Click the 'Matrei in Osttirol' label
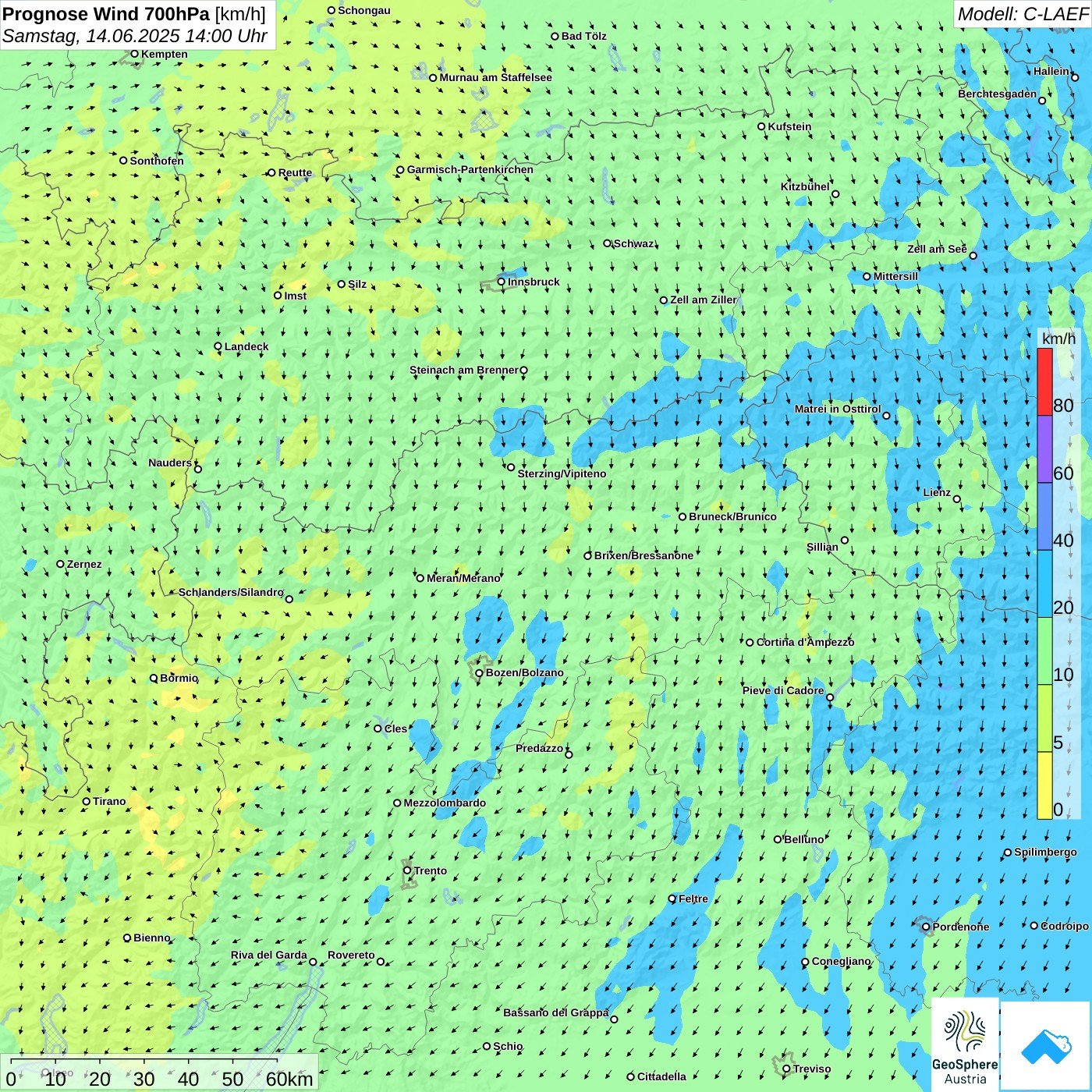The height and width of the screenshot is (1092, 1092). click(838, 409)
